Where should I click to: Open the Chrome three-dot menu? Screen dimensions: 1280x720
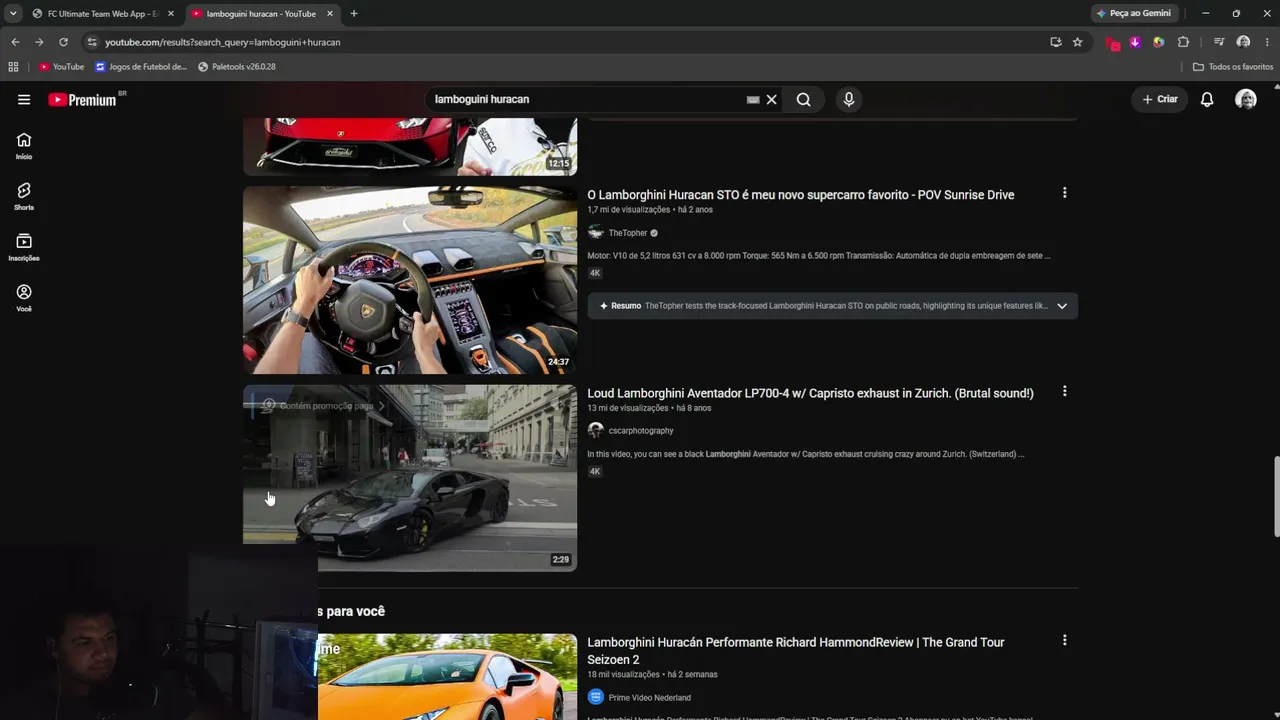tap(1267, 42)
